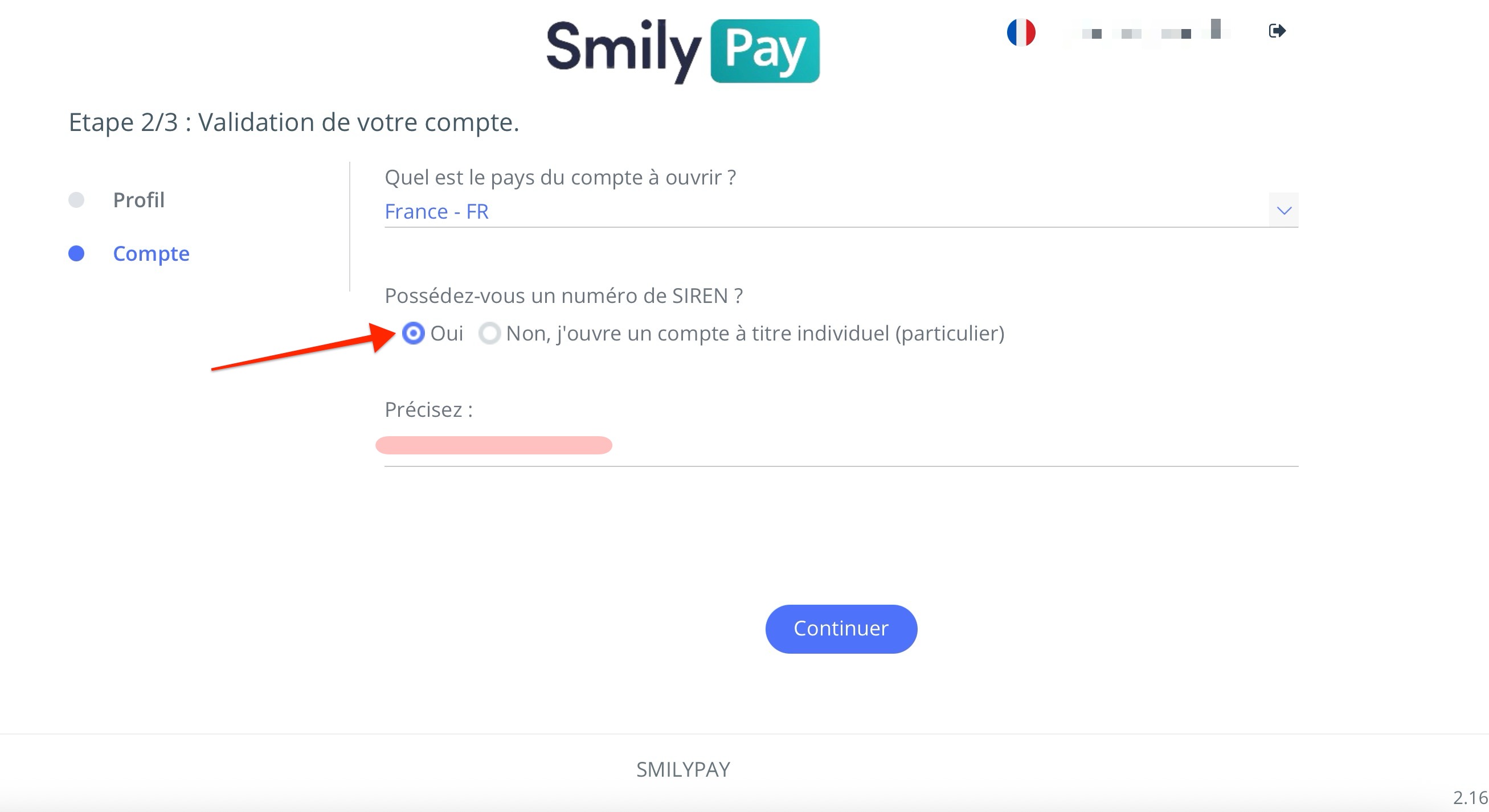Click the Non, j'ouvre un compte label

coord(755,334)
